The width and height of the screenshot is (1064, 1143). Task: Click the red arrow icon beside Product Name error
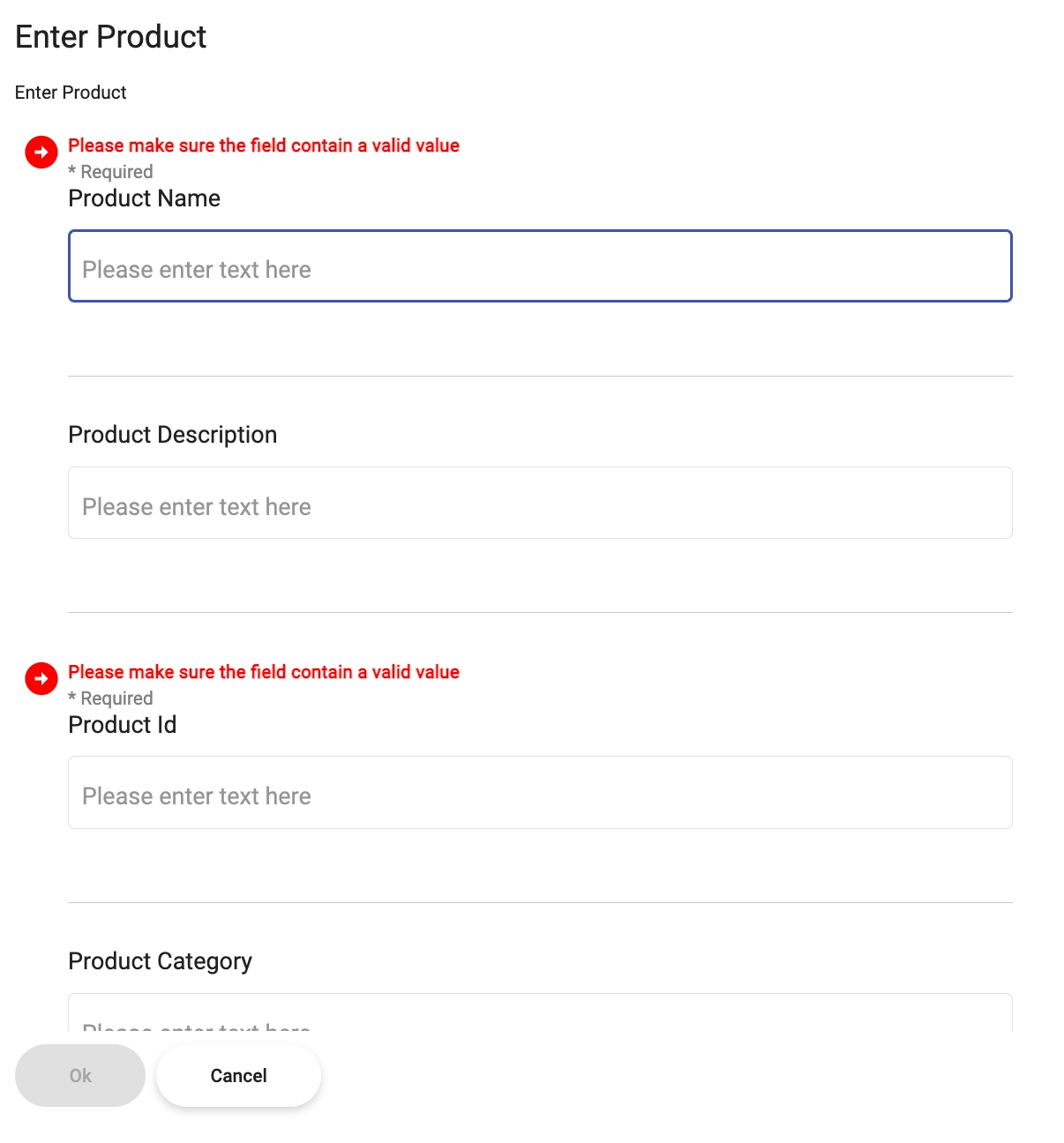coord(41,152)
